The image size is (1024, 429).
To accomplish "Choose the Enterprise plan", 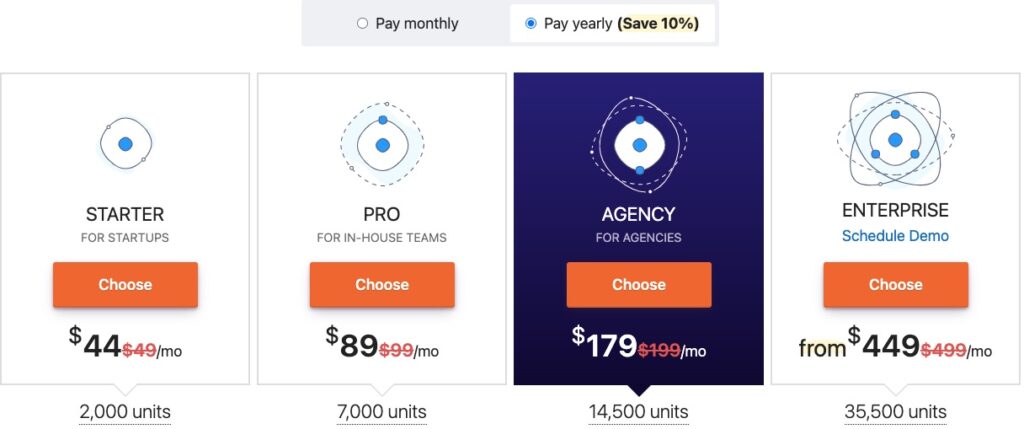I will pos(895,285).
